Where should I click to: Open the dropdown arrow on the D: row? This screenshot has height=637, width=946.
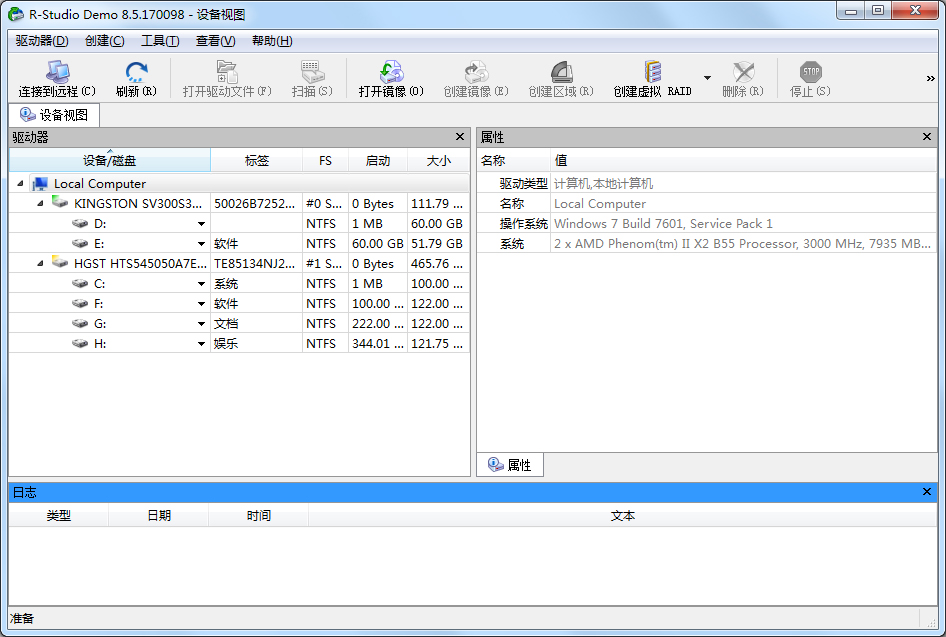tap(202, 224)
